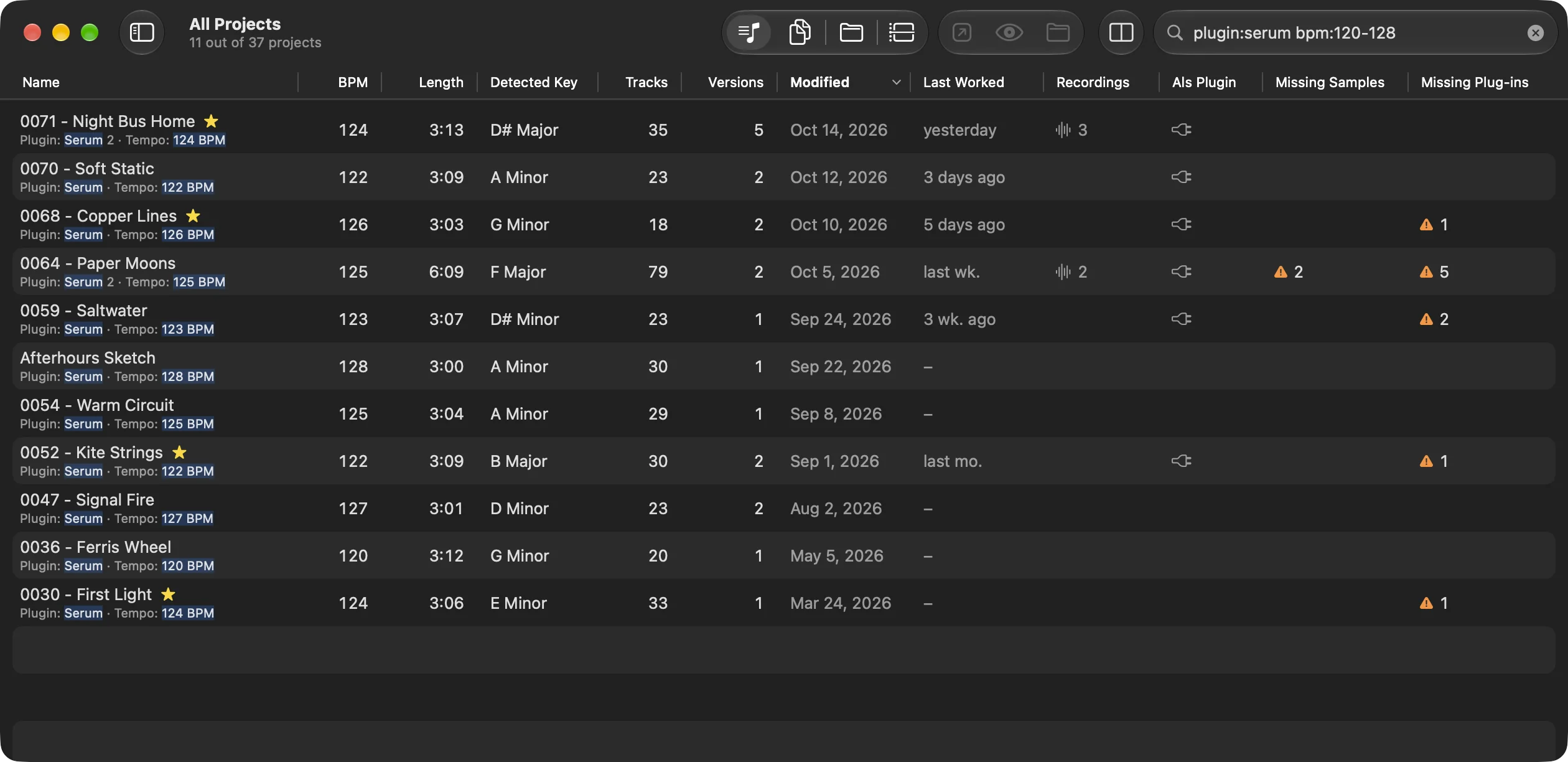Open the folder view icon in toolbar
The width and height of the screenshot is (1568, 762).
pos(851,32)
